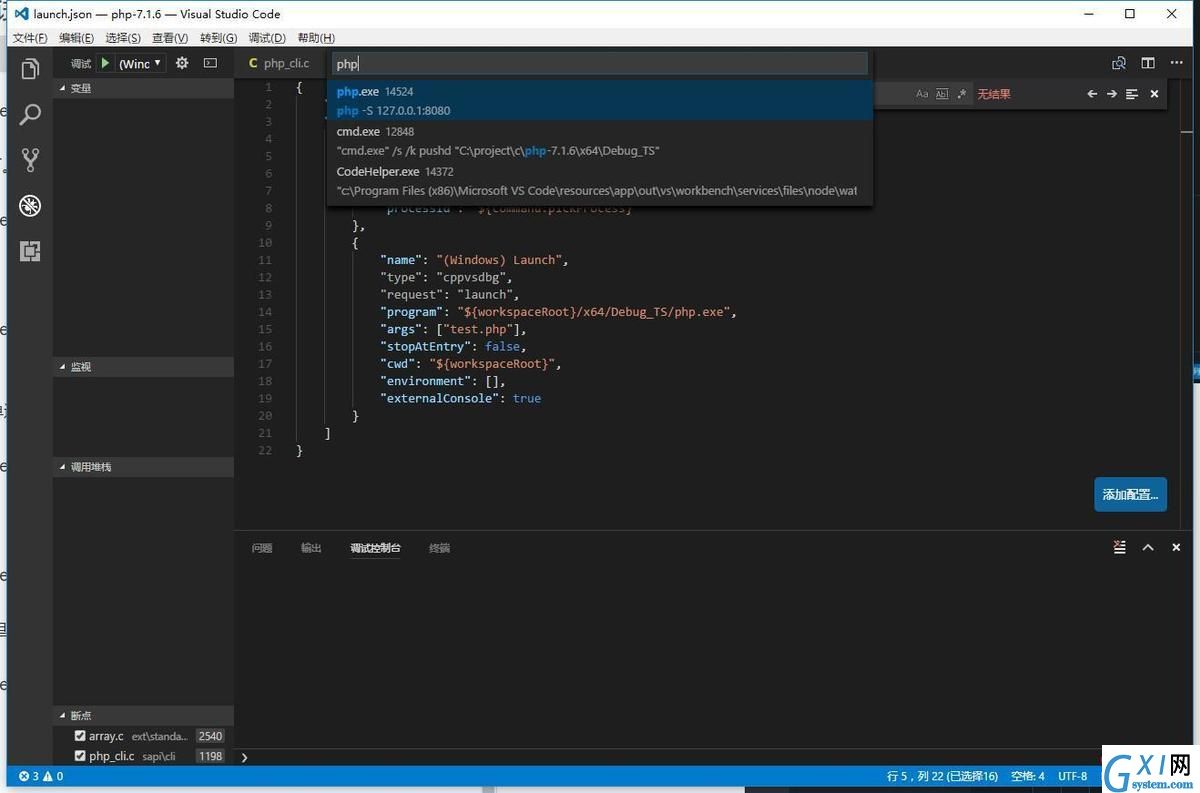Image resolution: width=1200 pixels, height=793 pixels.
Task: Click 空格: 4 indentation status
Action: click(x=1027, y=776)
